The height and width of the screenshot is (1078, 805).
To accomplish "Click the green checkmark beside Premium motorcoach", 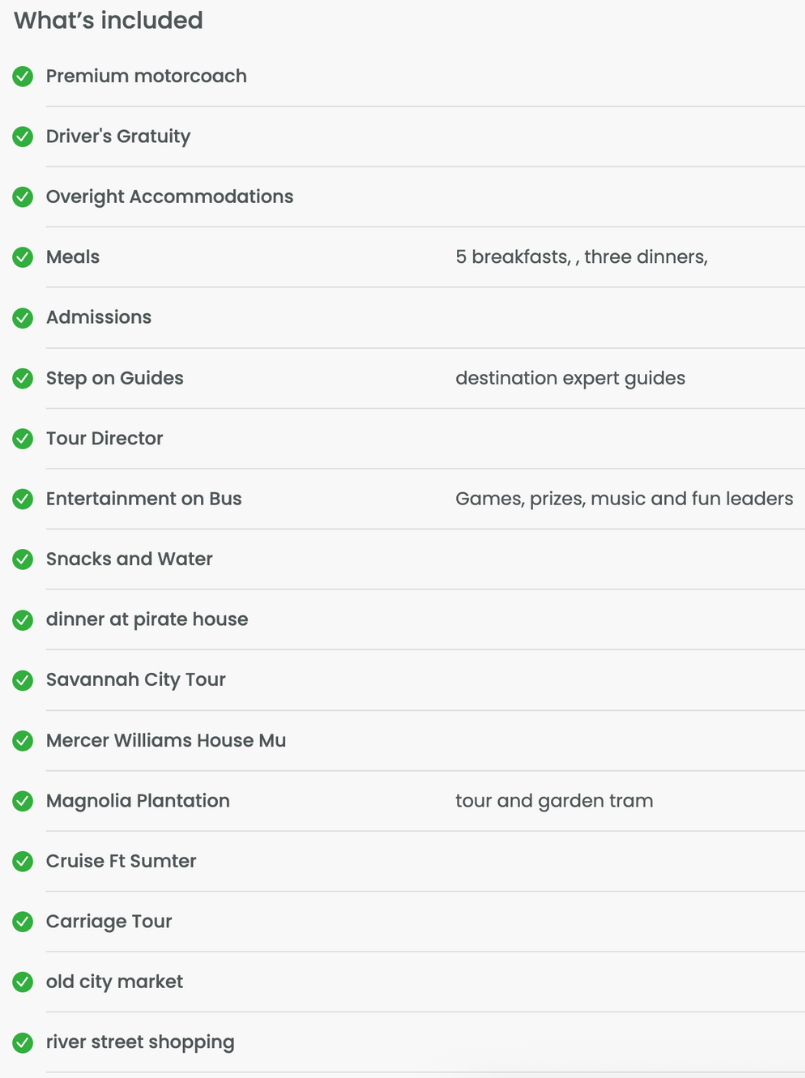I will (23, 76).
